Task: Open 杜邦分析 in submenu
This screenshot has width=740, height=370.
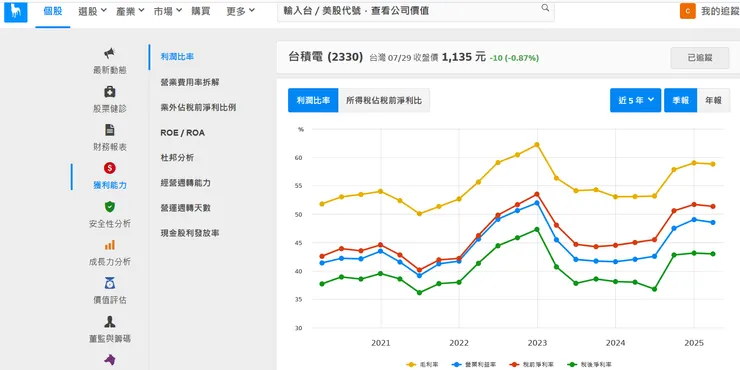Action: [x=177, y=158]
